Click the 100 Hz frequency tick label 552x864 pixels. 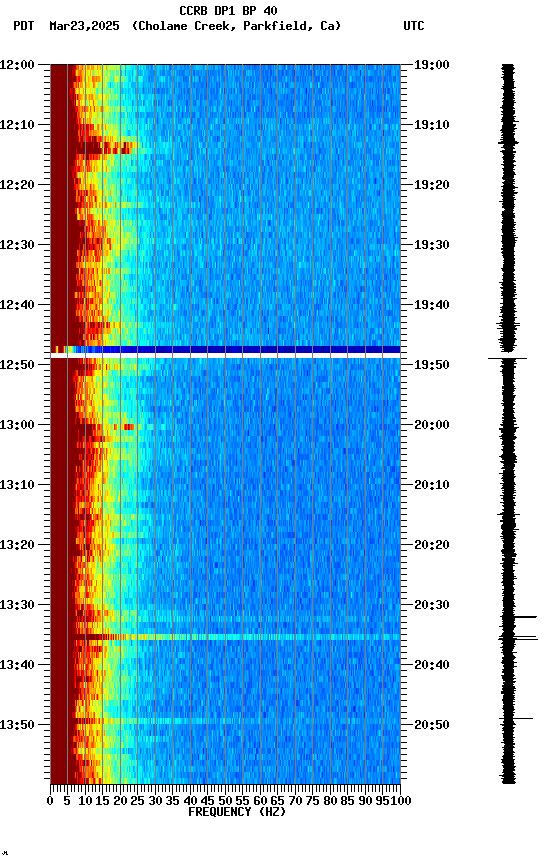pos(401,801)
